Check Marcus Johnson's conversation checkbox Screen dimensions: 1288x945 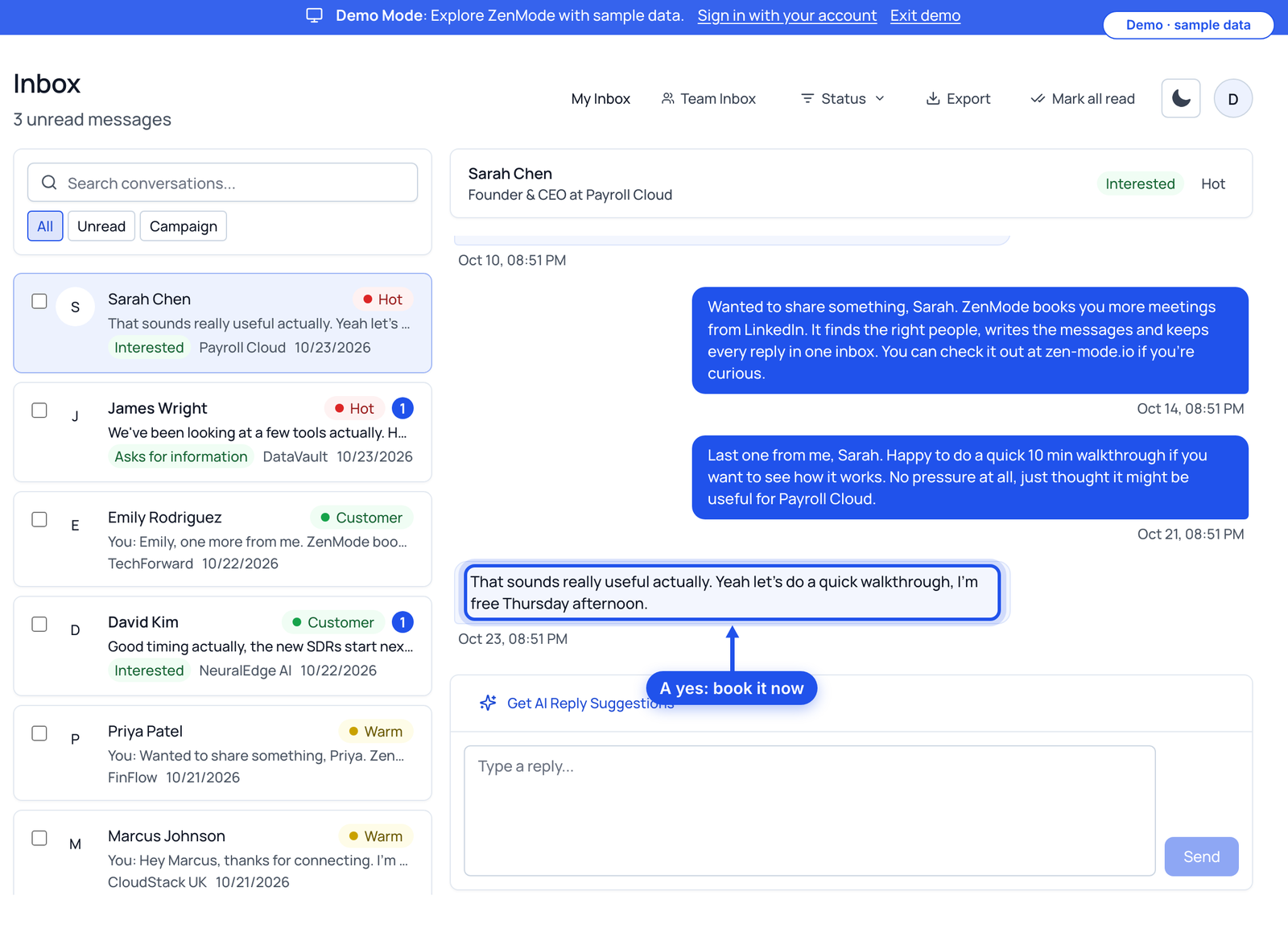point(39,838)
